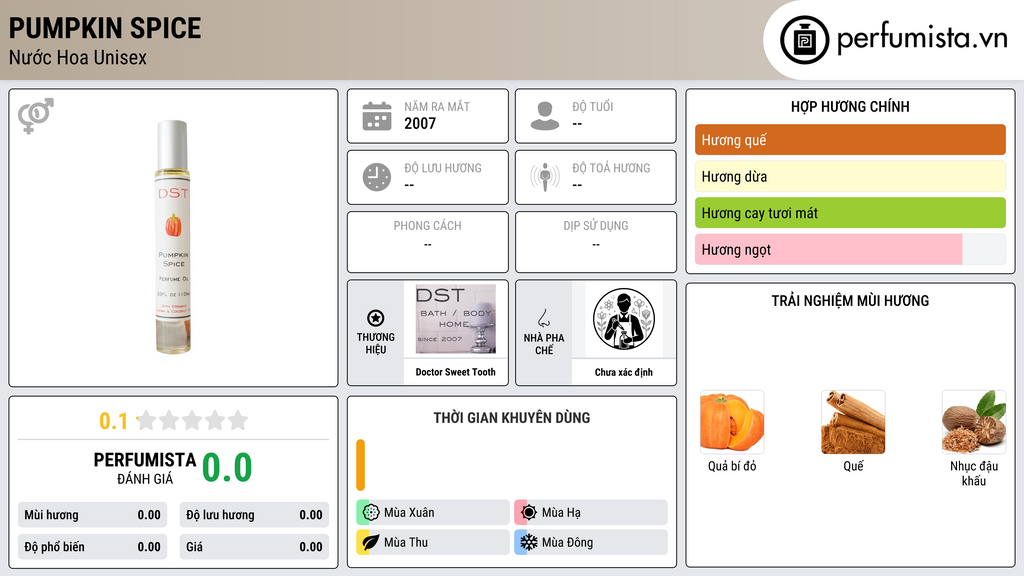
Task: Select the Quả bí đỏ pumpkin note image
Action: coord(732,422)
